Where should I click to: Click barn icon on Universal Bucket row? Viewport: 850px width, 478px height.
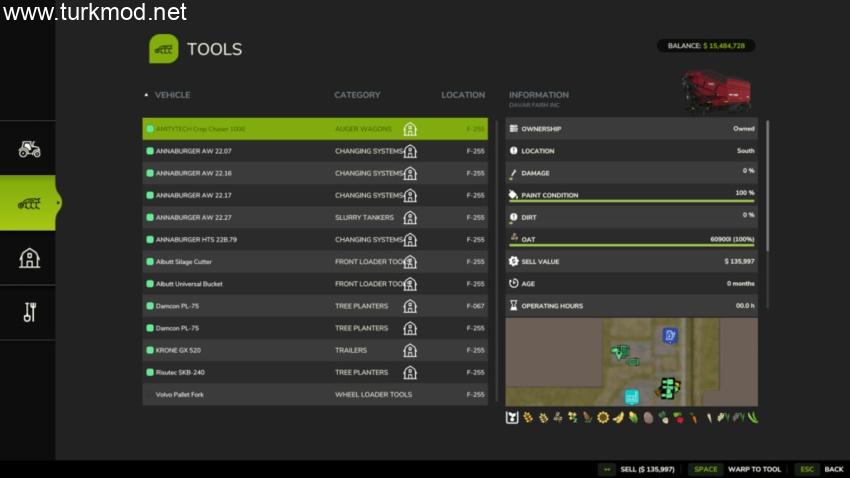pyautogui.click(x=410, y=284)
